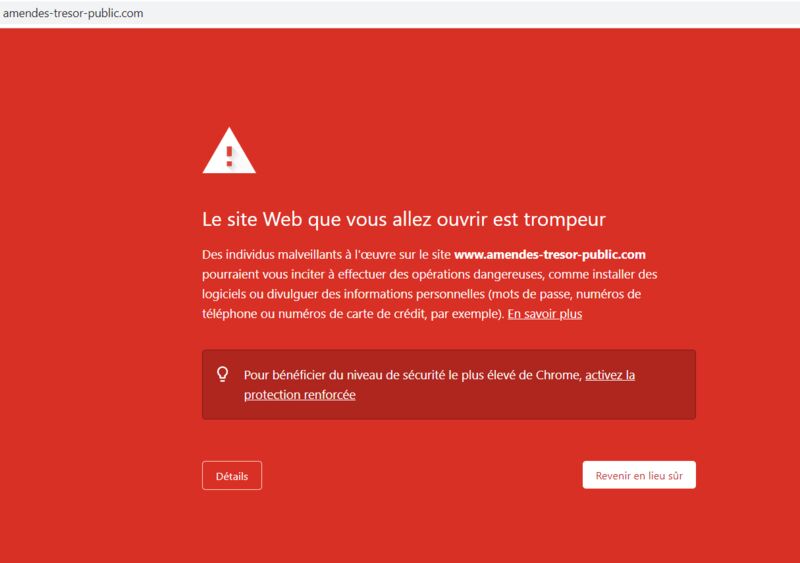Click the bold www.amendes-tresor-public.com domain text

pyautogui.click(x=549, y=254)
